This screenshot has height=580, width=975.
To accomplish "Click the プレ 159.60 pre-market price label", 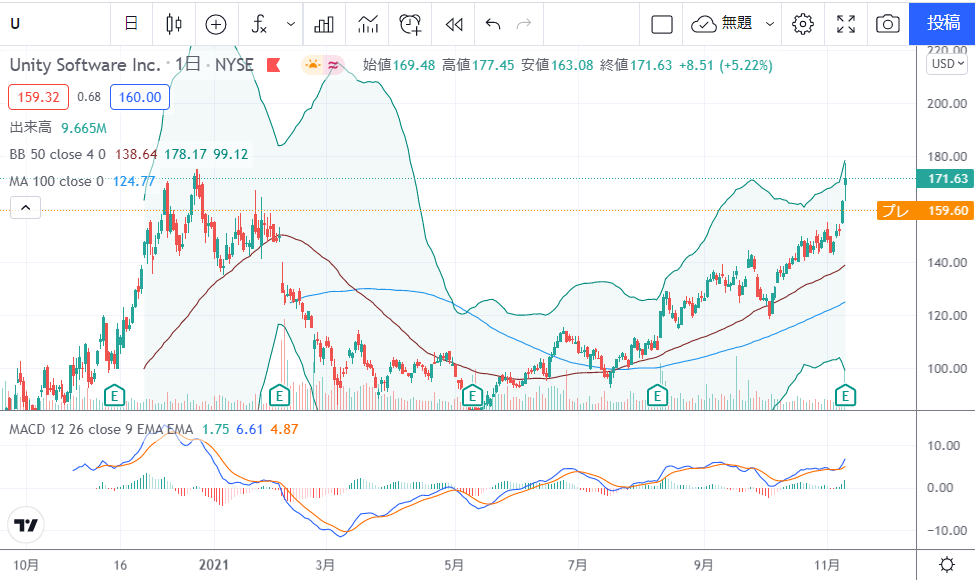I will coord(925,211).
